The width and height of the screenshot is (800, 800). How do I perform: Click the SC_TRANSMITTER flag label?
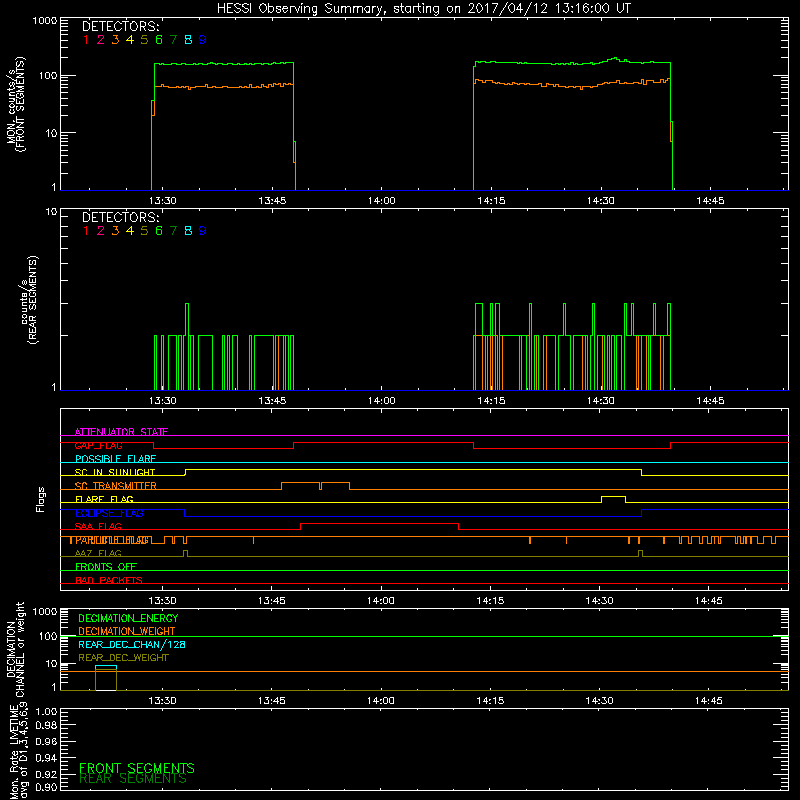coord(116,486)
